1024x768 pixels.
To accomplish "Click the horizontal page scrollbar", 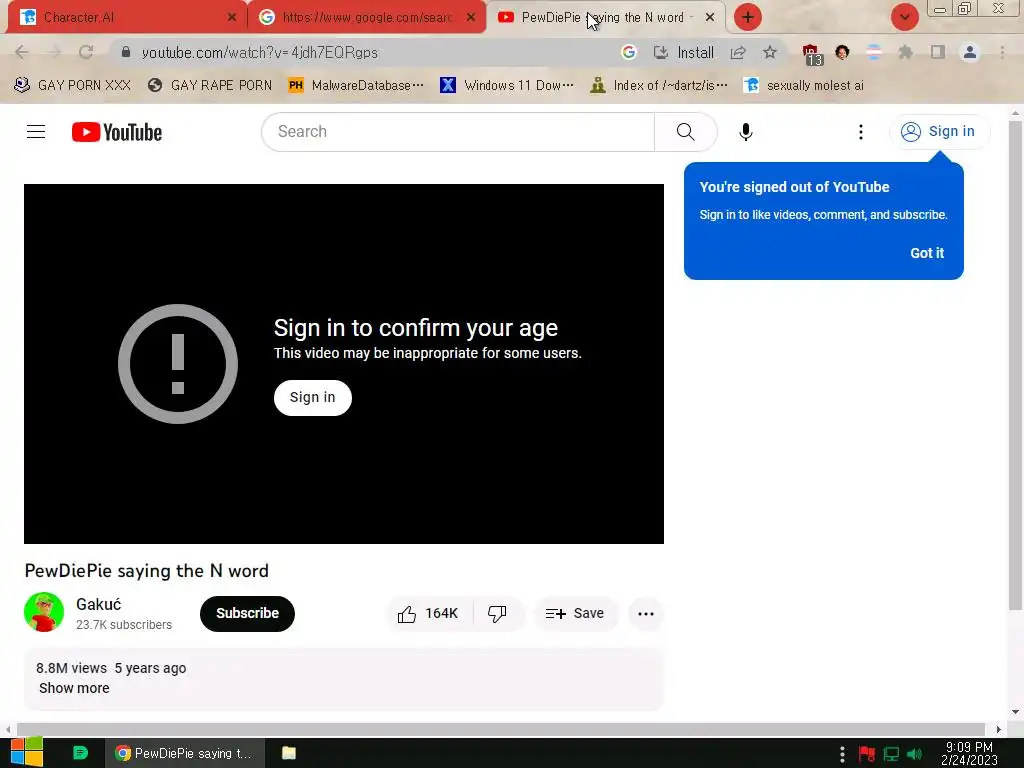I will point(501,729).
